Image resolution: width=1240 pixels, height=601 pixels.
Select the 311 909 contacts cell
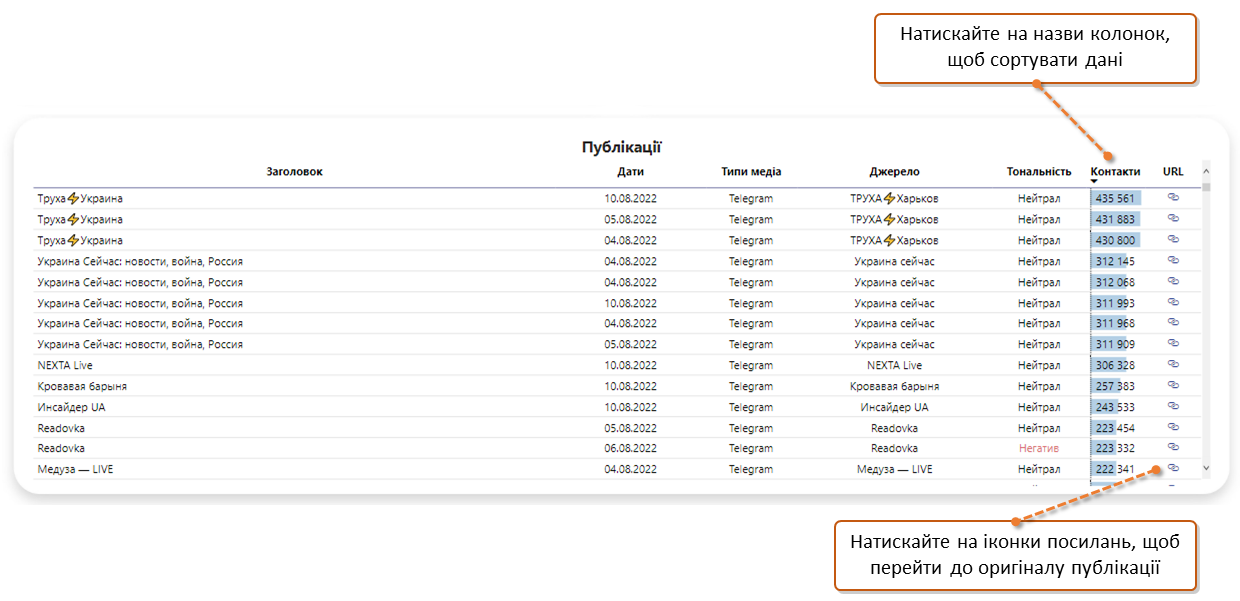click(x=1115, y=345)
